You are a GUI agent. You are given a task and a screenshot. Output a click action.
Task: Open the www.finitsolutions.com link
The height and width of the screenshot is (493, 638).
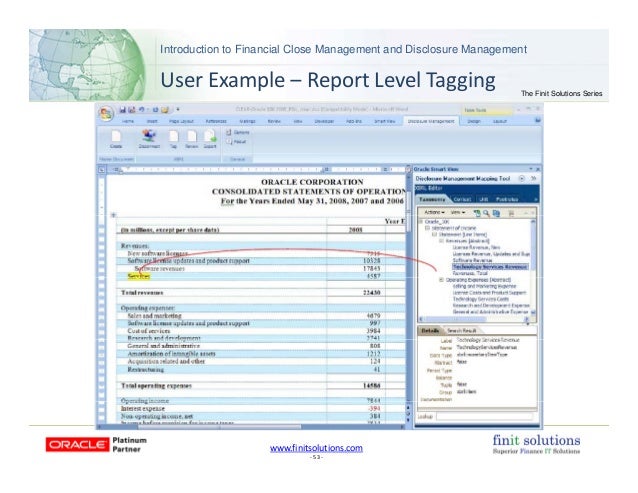coord(316,448)
